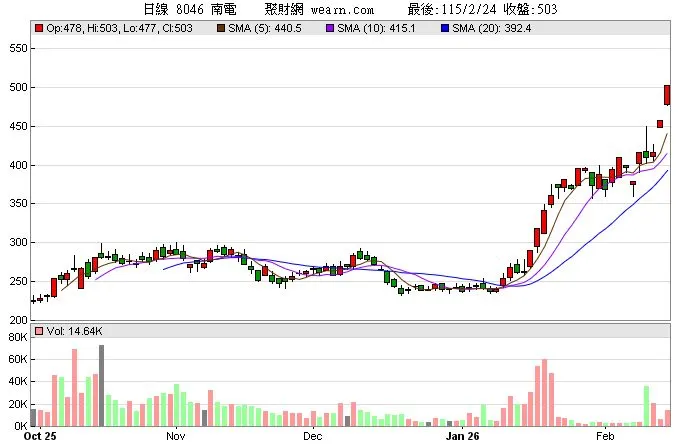
Task: Click the 'Jan 26' date axis label
Action: 462,436
